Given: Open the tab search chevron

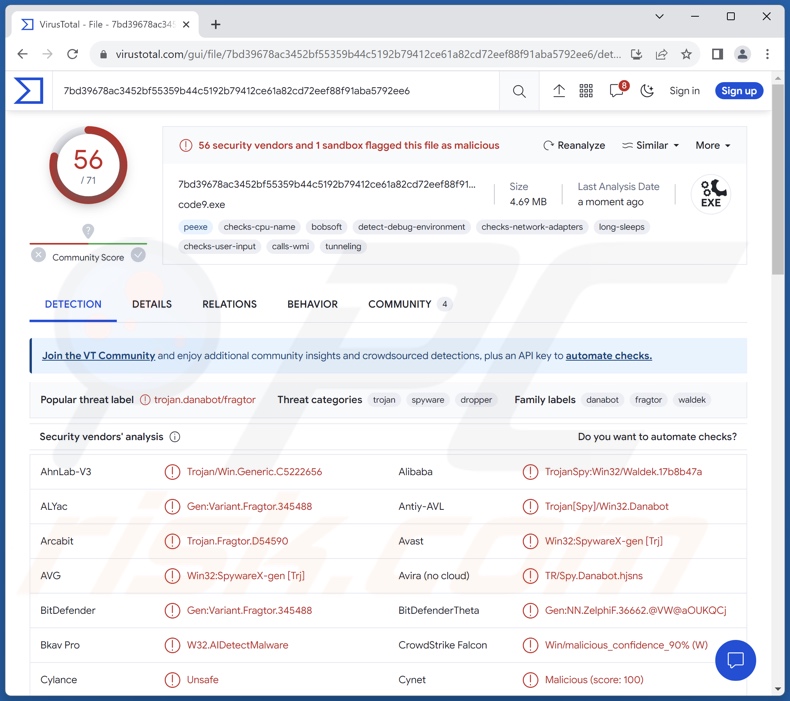Looking at the screenshot, I should [x=659, y=17].
